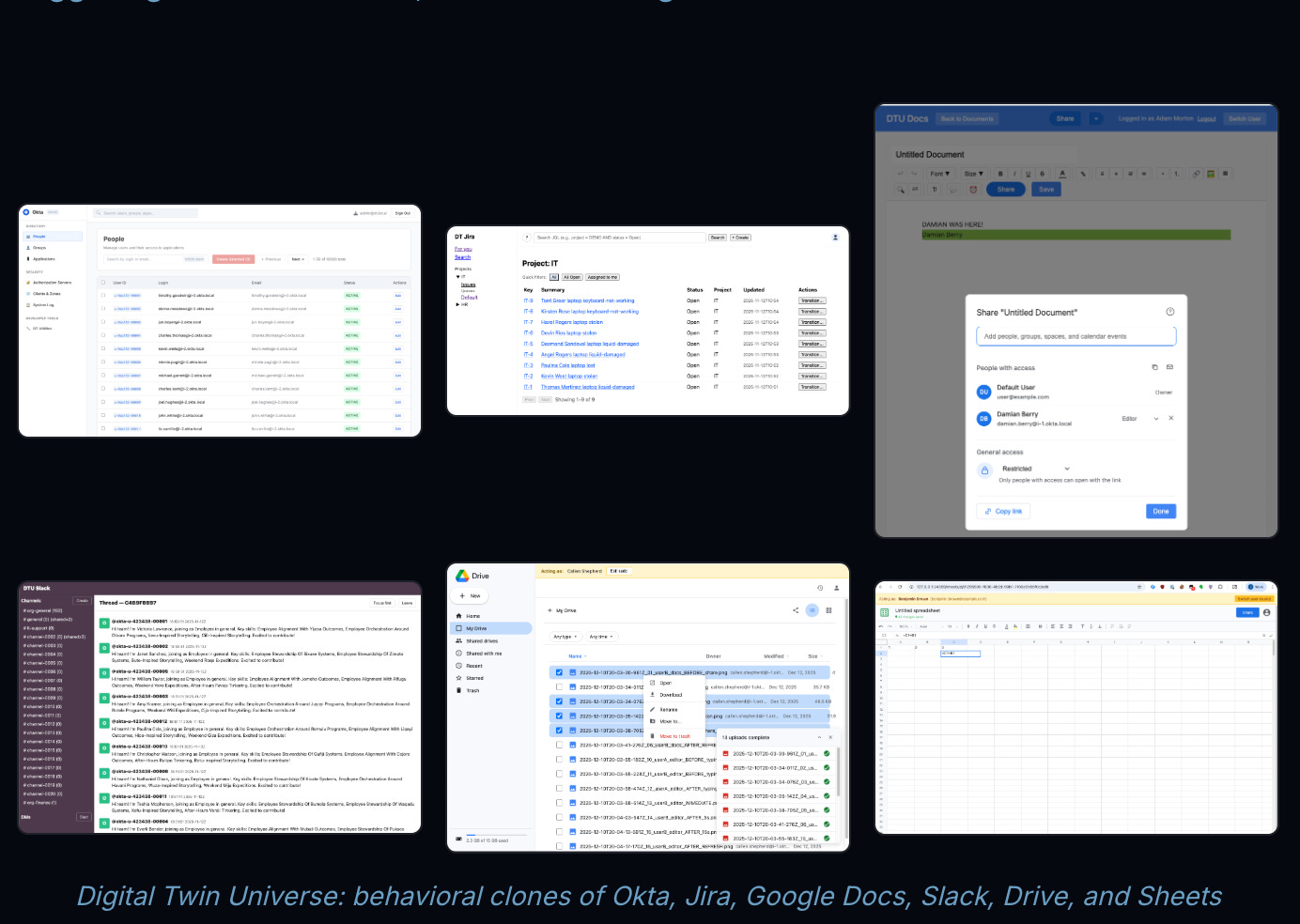Check the first user row checkbox in Okta
Image resolution: width=1300 pixels, height=924 pixels.
pyautogui.click(x=103, y=295)
